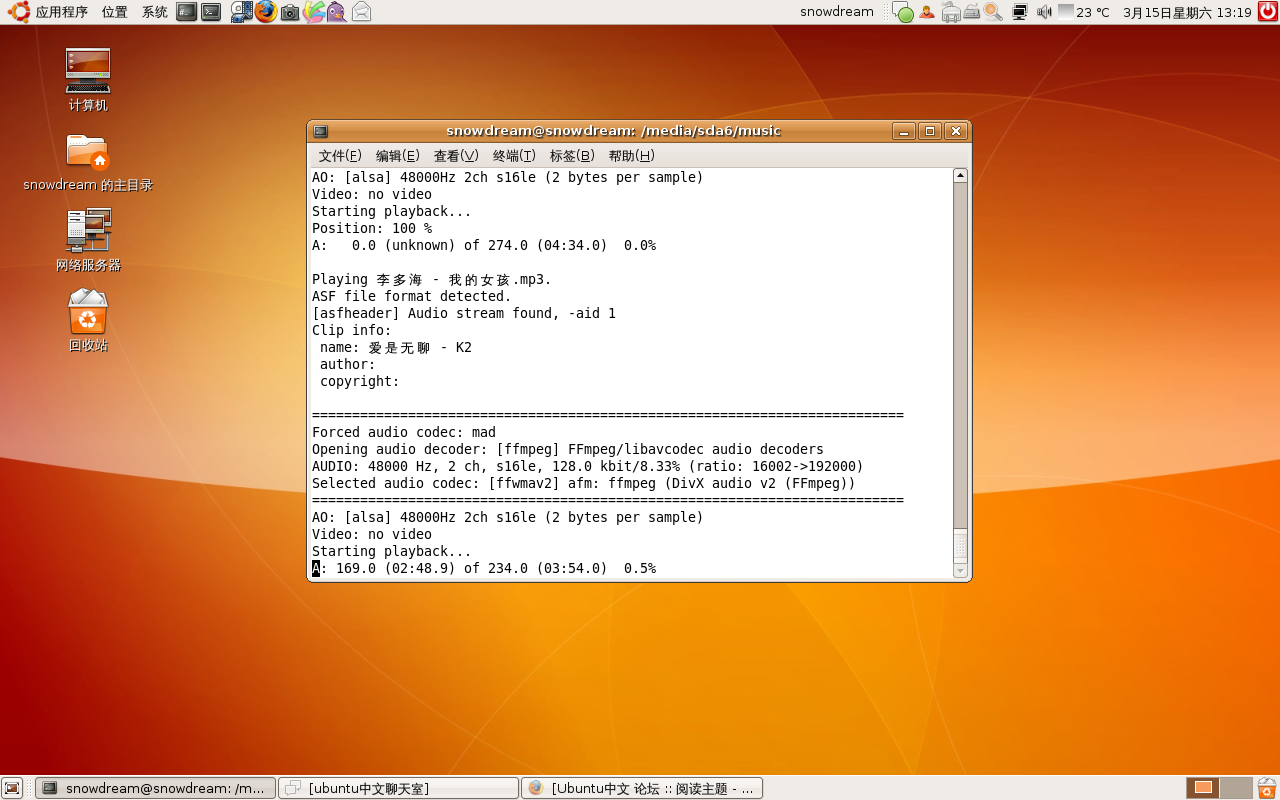
Task: Open the 网络服务器 network servers icon
Action: click(88, 241)
